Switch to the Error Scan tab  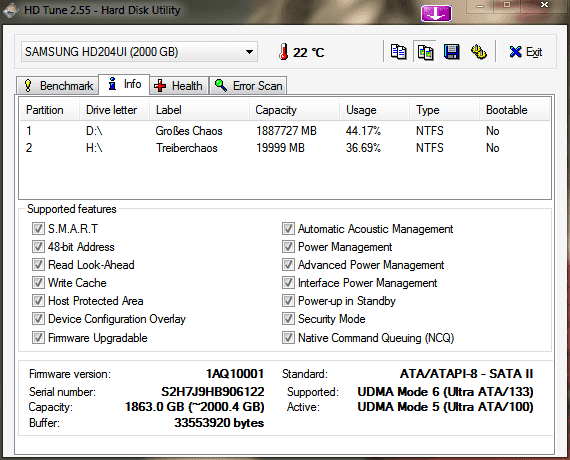click(x=248, y=86)
